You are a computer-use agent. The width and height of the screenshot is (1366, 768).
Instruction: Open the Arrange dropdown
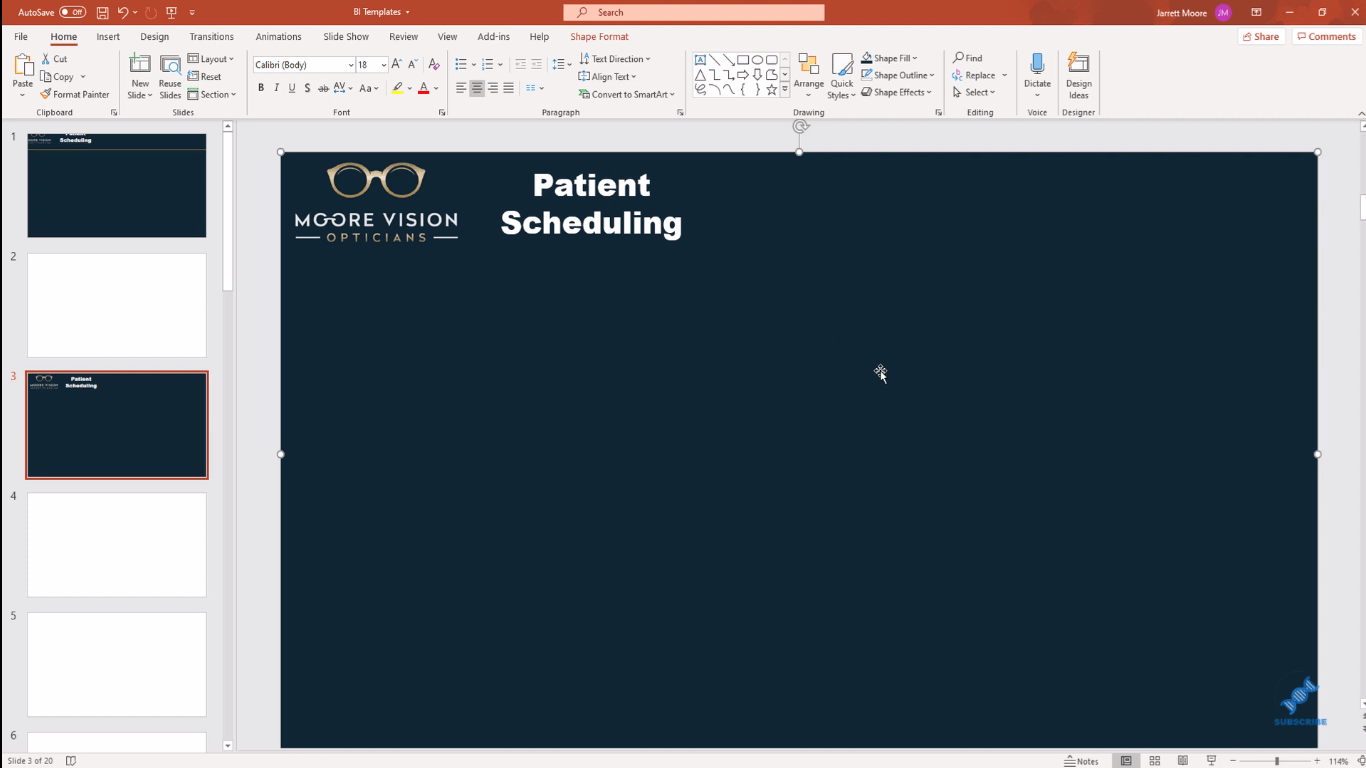coord(809,76)
